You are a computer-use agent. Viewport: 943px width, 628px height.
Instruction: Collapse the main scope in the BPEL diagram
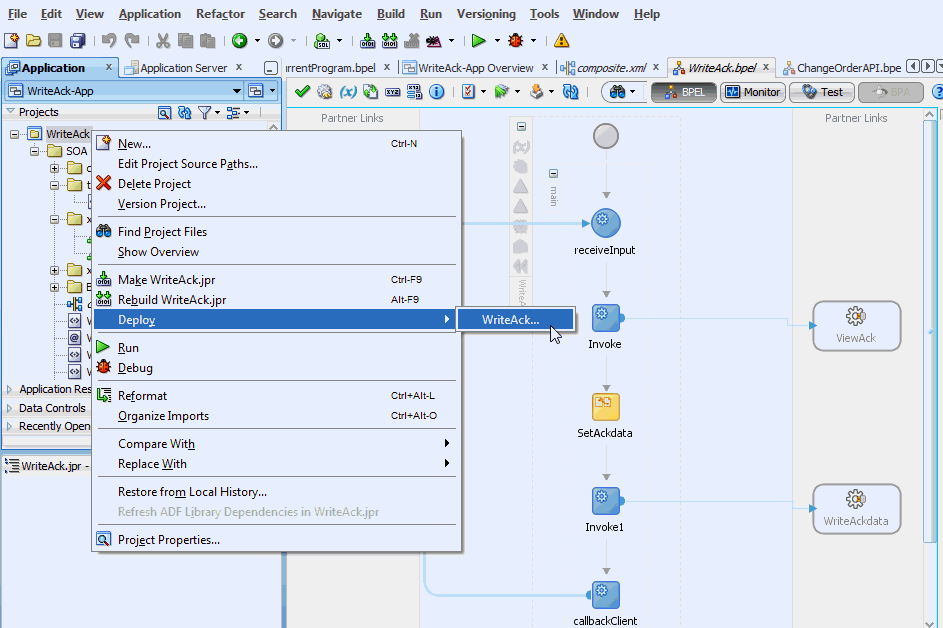[554, 173]
